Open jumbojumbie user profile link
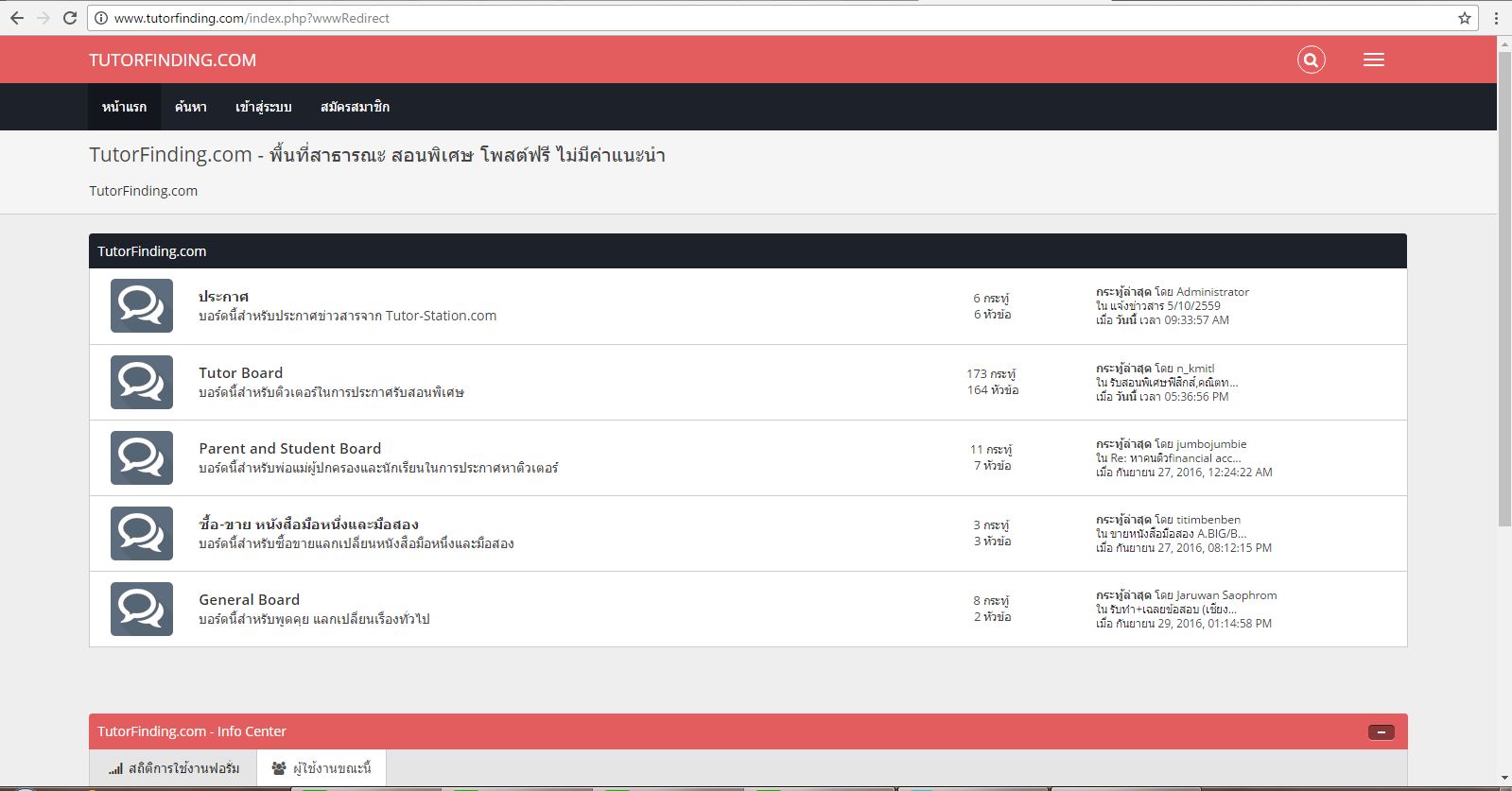Viewport: 1512px width, 791px height. (x=1211, y=444)
